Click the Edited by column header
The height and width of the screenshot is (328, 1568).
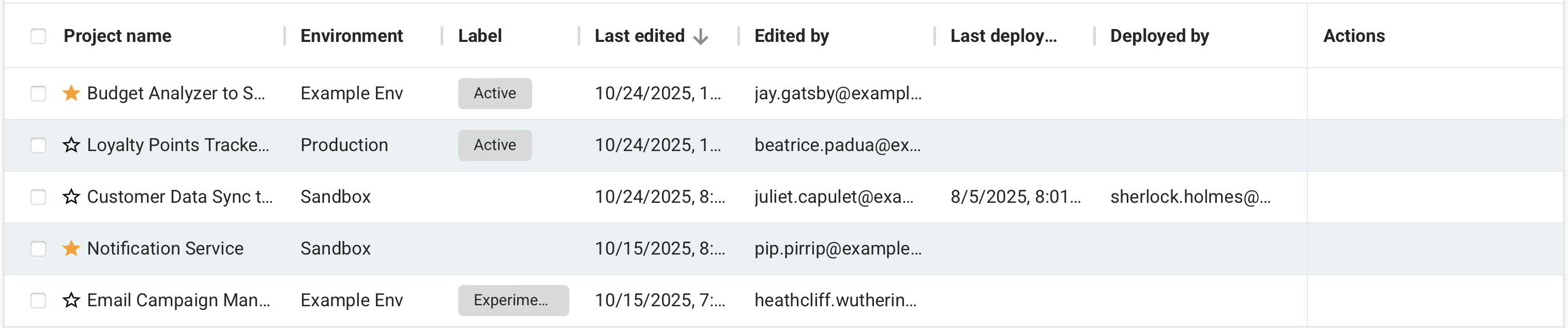coord(791,36)
